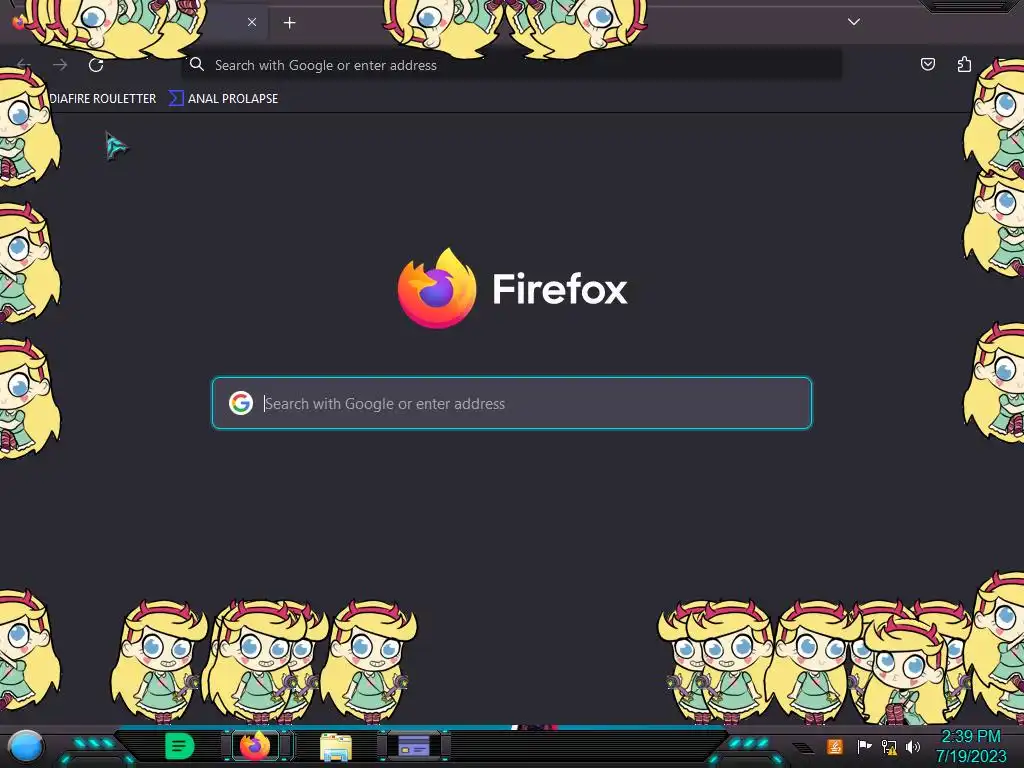
Task: Open the purple window app in taskbar
Action: [414, 746]
